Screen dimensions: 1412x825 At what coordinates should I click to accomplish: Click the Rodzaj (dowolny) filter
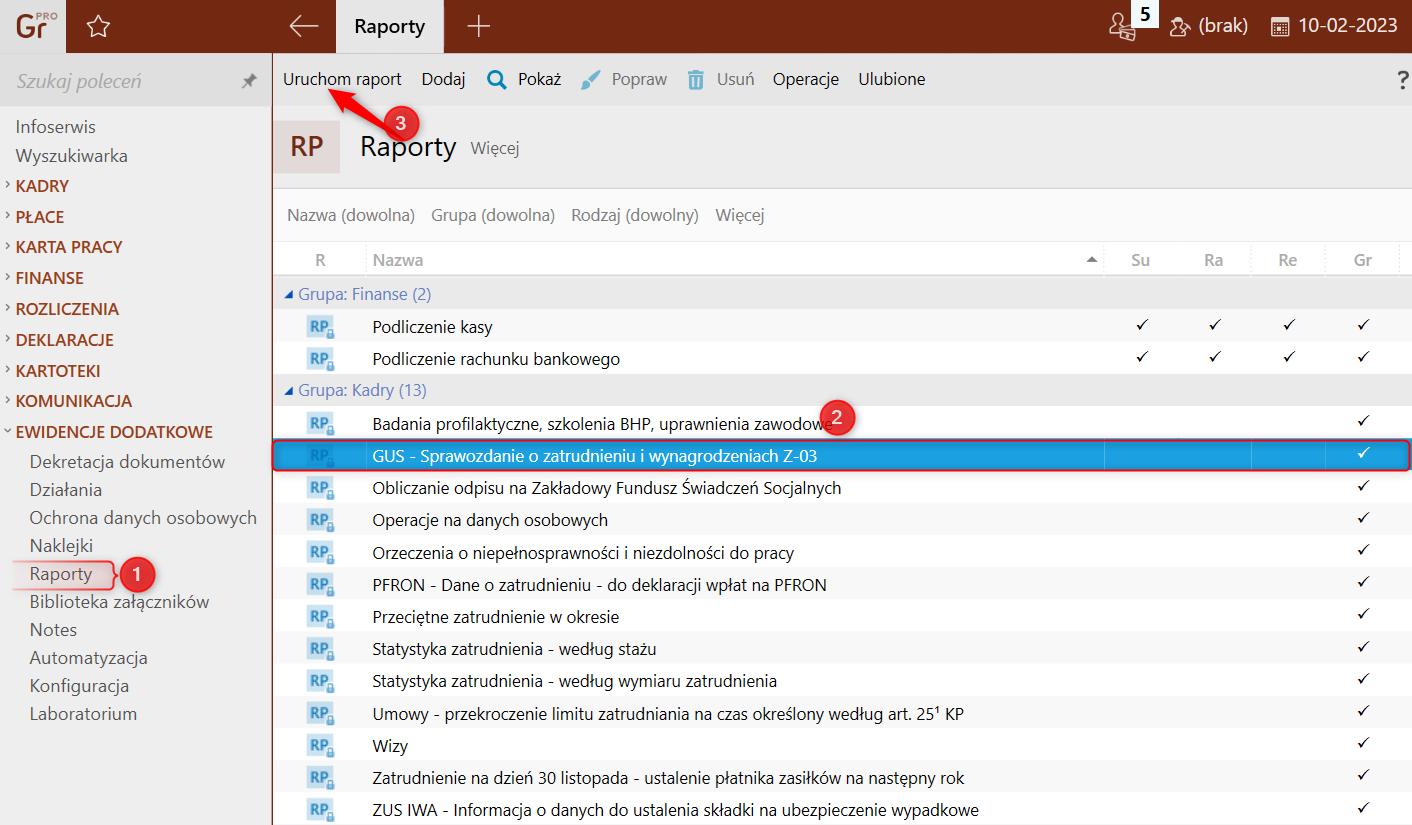coord(635,215)
